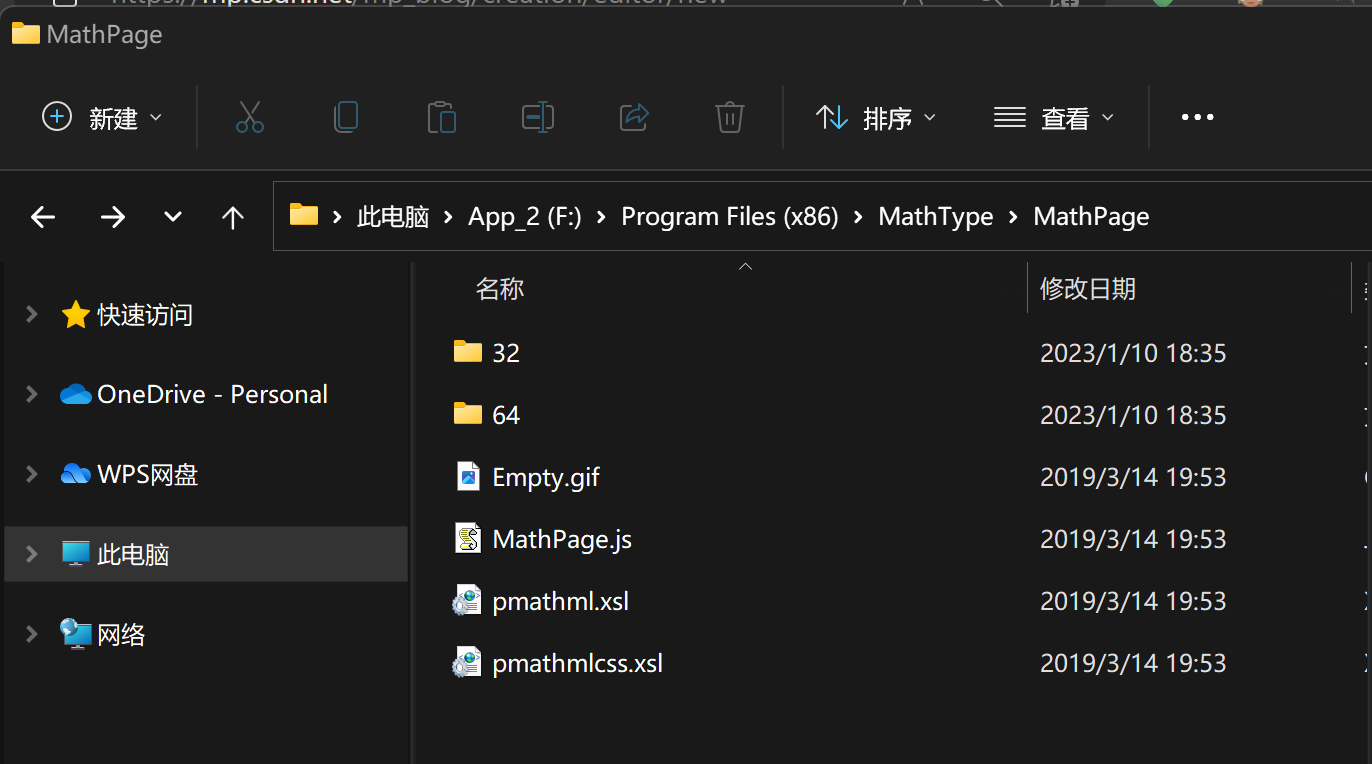Click date 2023/1/10 18:35 of folder 64
The width and height of the screenshot is (1372, 764).
point(1133,415)
